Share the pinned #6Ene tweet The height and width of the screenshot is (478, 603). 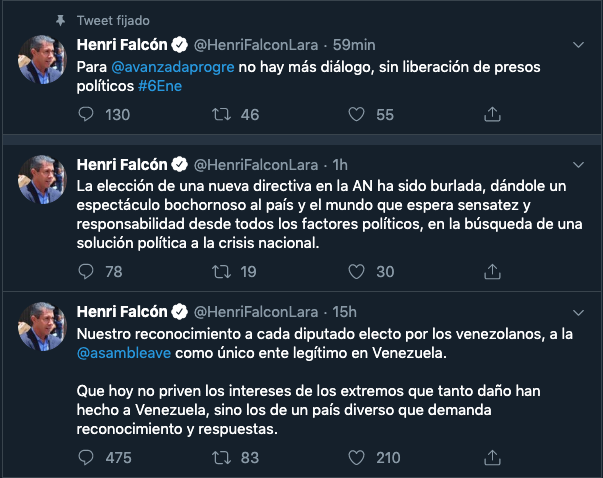click(491, 115)
